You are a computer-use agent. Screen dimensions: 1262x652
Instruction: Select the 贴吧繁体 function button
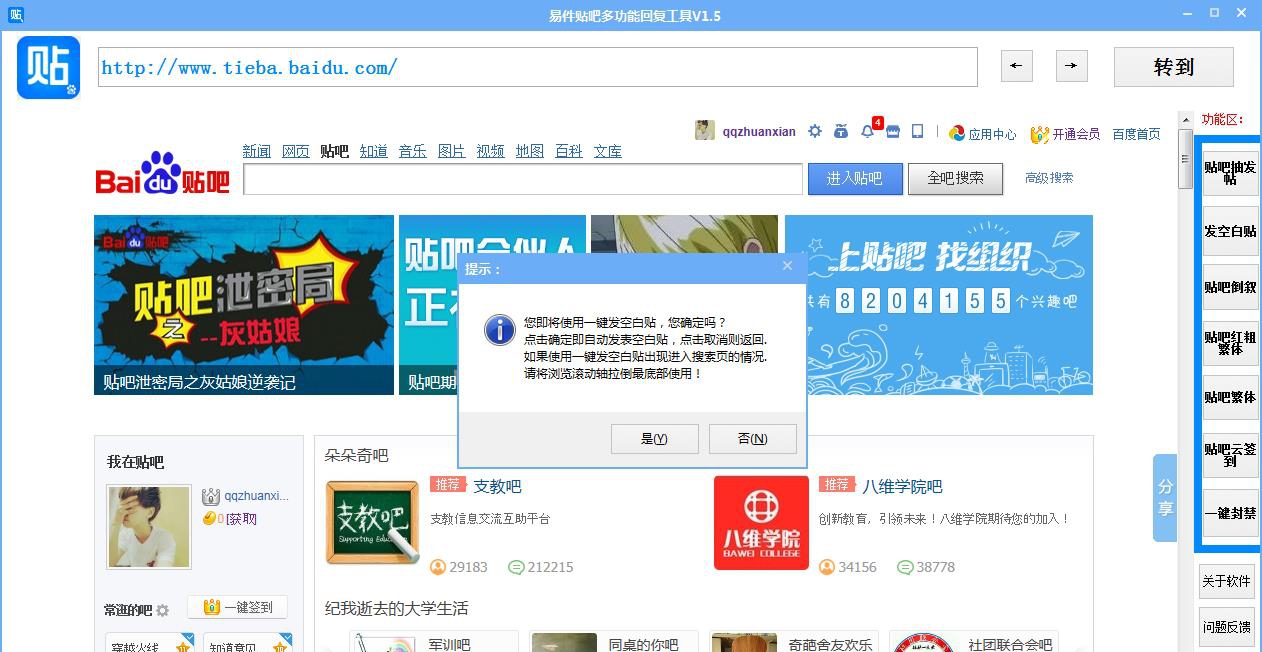tap(1230, 397)
